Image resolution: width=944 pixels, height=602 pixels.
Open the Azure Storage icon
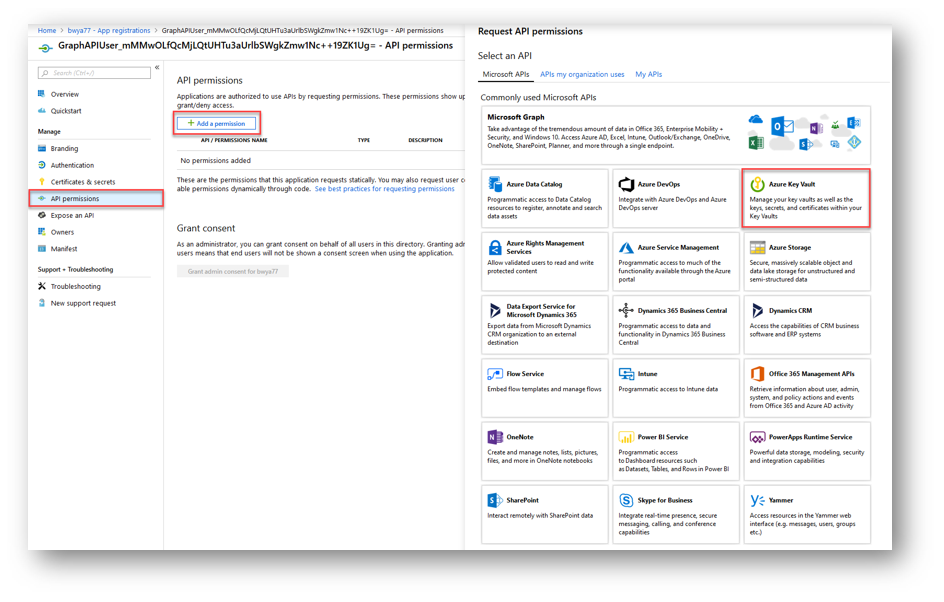pos(757,247)
